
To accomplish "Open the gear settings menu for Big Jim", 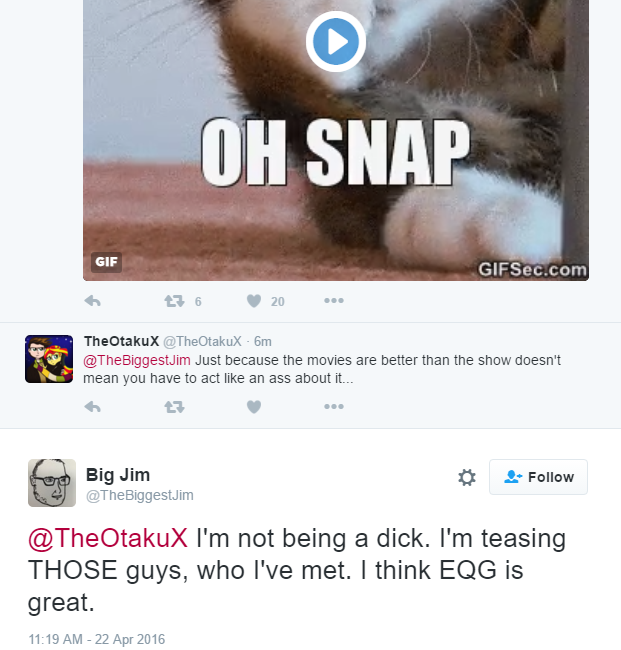I will (466, 478).
